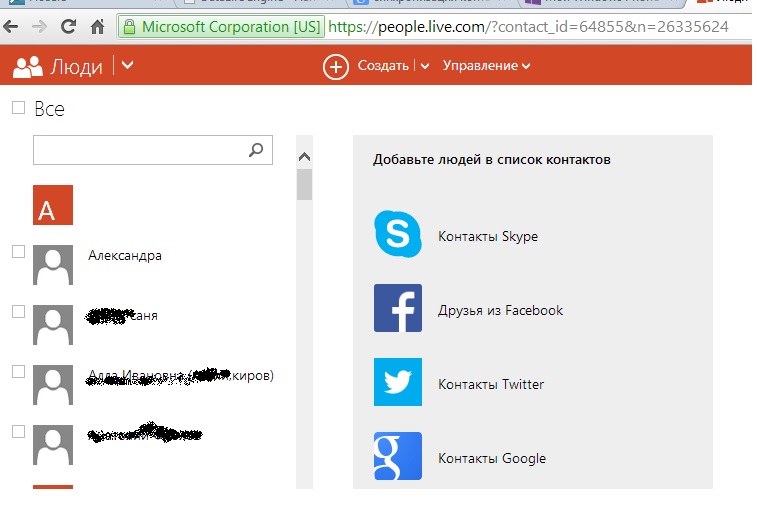The width and height of the screenshot is (757, 530).
Task: Click the contact list scroll up arrow
Action: [304, 157]
